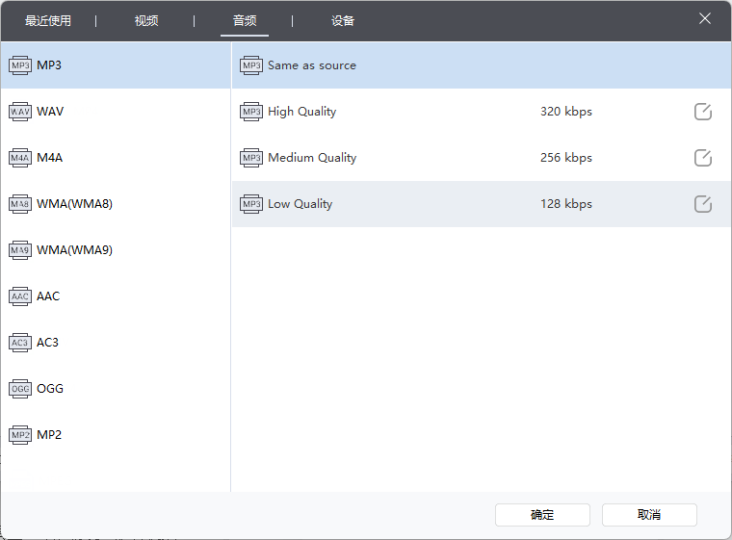Select the OGG format label
The height and width of the screenshot is (540, 732).
50,389
